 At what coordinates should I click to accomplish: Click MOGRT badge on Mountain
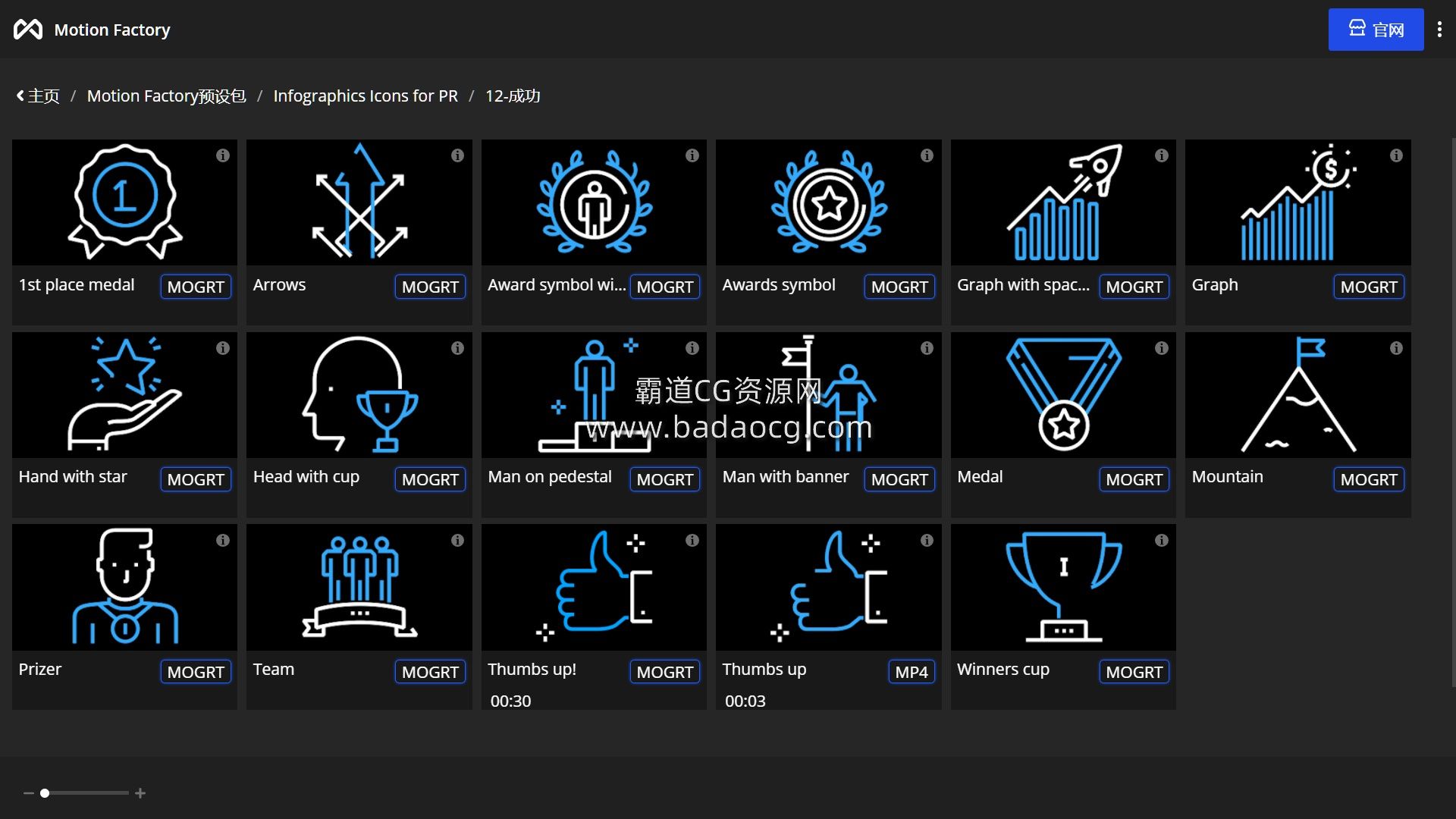click(1369, 479)
